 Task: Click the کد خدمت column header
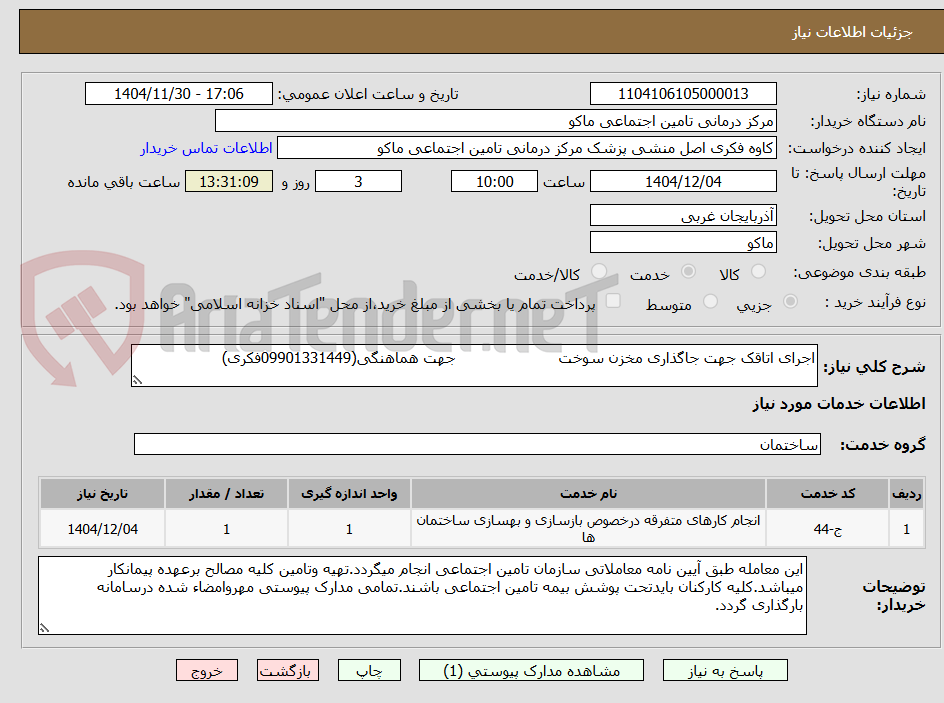827,494
